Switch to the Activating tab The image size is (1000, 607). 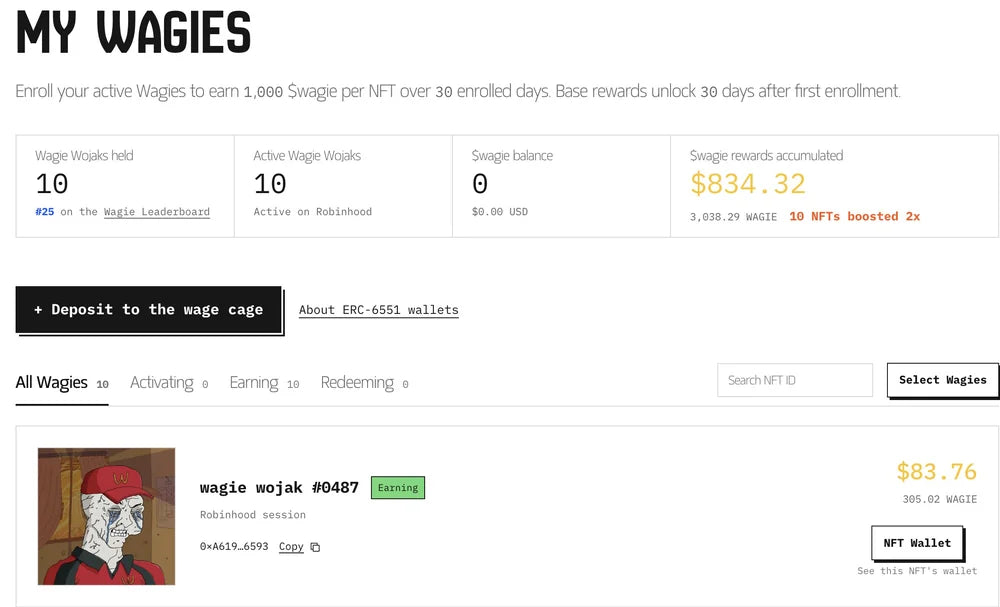pyautogui.click(x=169, y=383)
